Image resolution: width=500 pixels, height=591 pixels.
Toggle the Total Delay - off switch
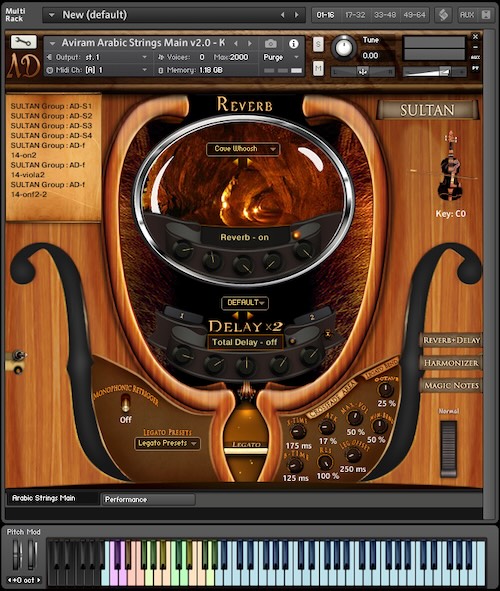click(292, 341)
